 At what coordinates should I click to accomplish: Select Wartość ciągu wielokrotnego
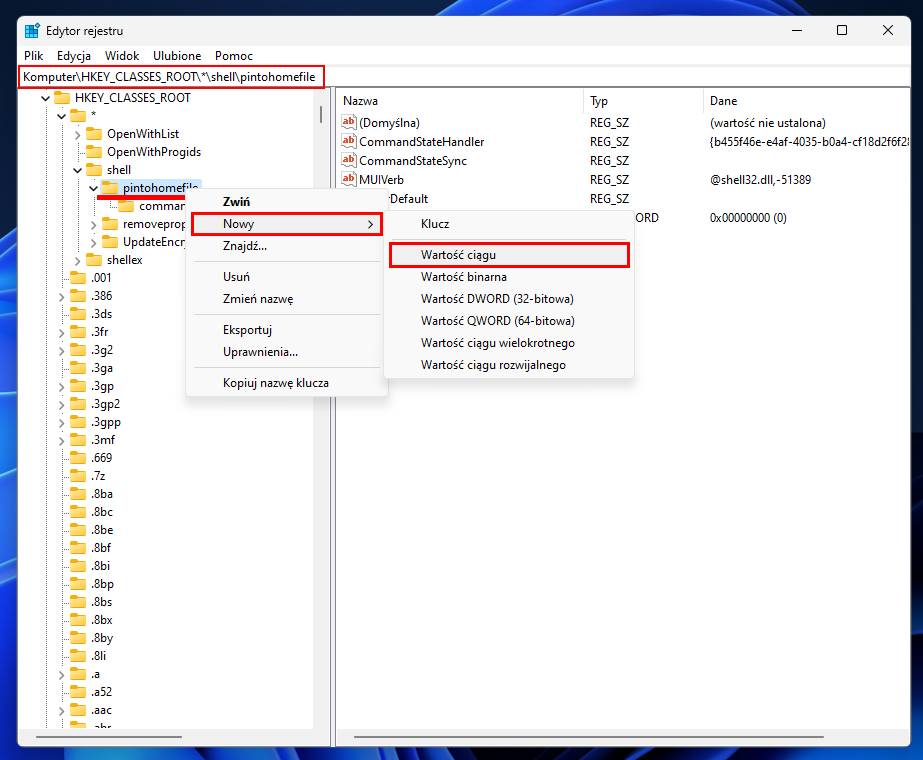click(x=509, y=343)
